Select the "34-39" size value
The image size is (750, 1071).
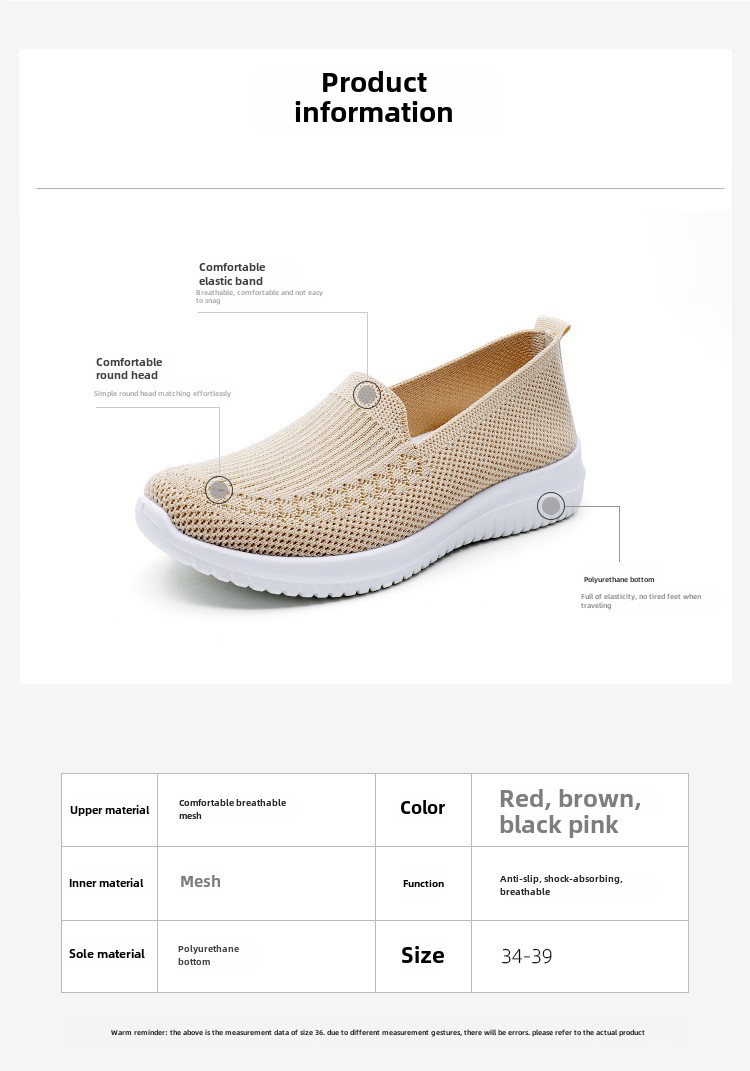(x=526, y=956)
